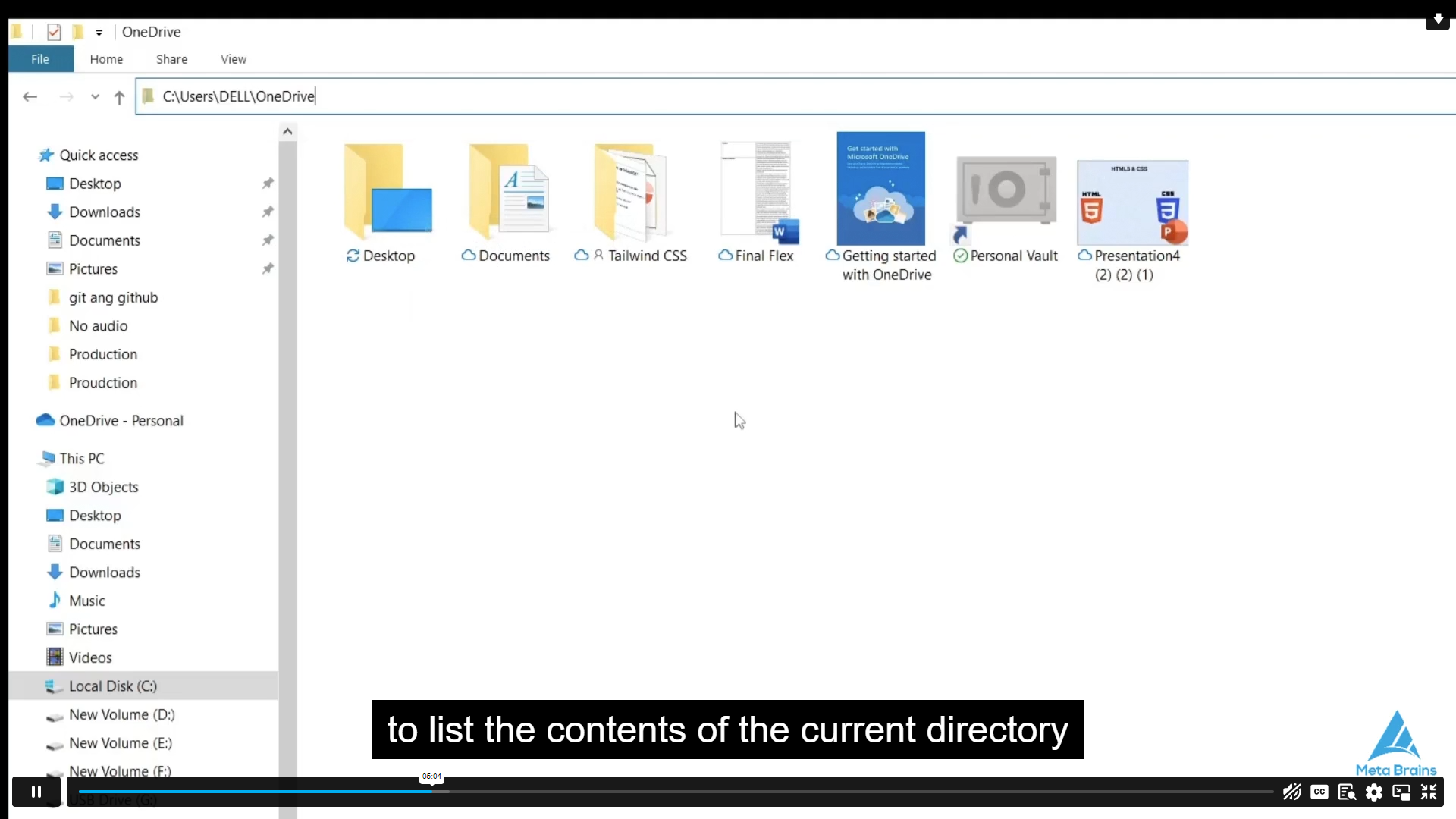
Task: Select New Volume (D:) drive
Action: [x=111, y=715]
